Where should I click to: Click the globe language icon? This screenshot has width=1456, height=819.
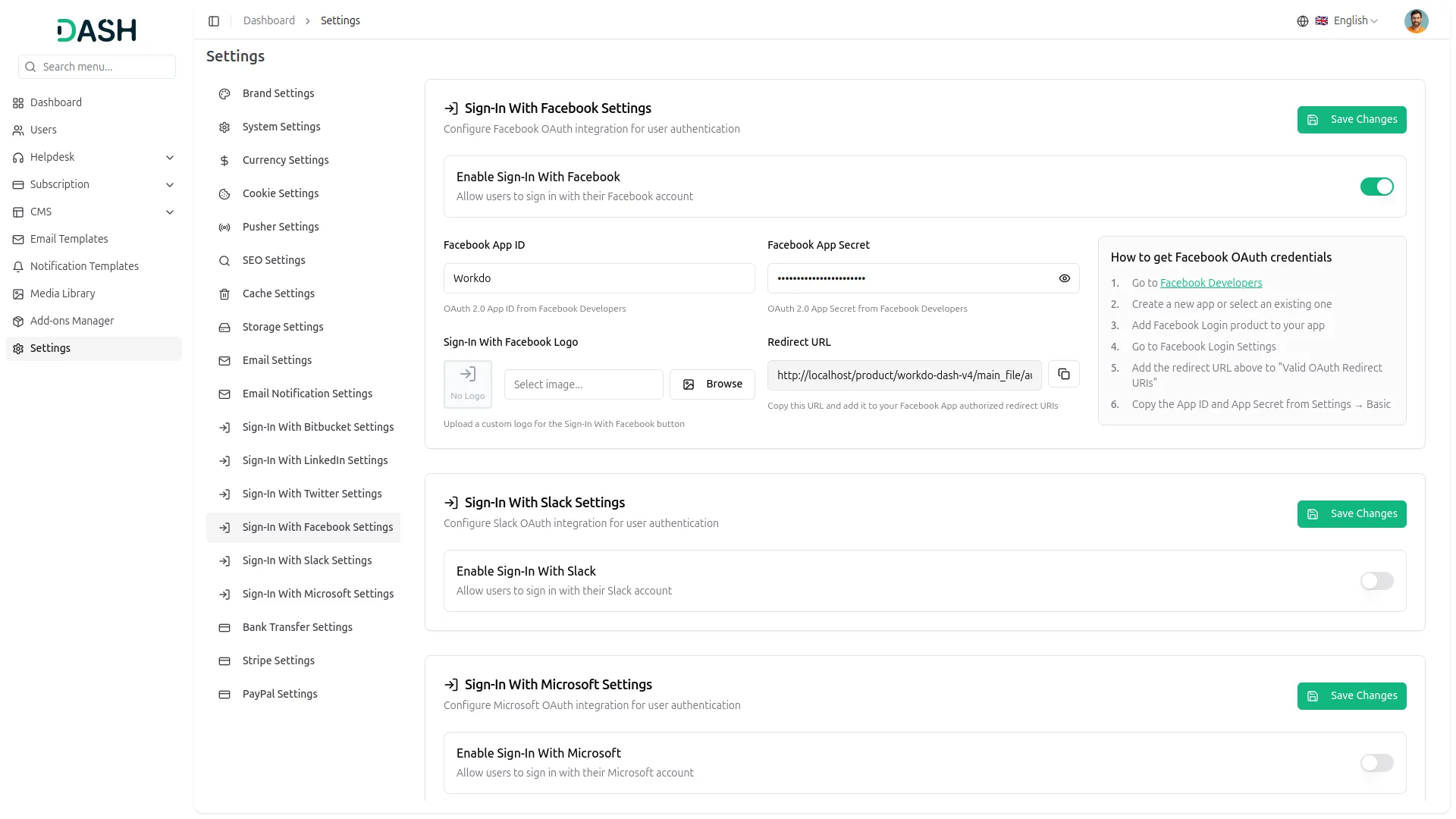[1302, 21]
